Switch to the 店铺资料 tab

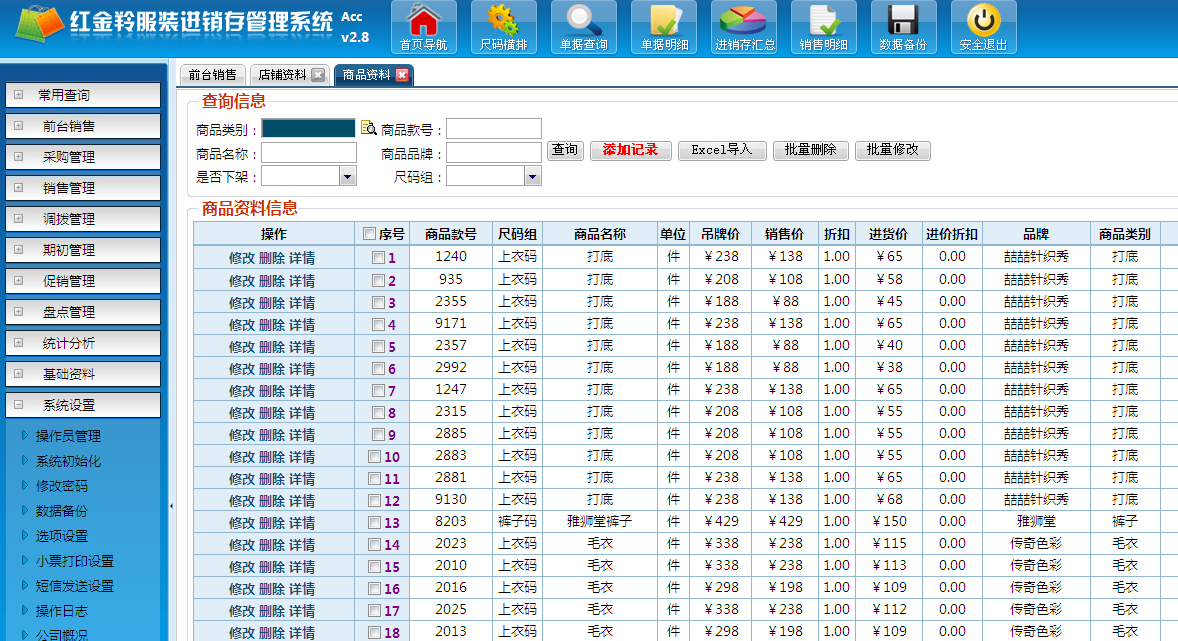[x=282, y=75]
